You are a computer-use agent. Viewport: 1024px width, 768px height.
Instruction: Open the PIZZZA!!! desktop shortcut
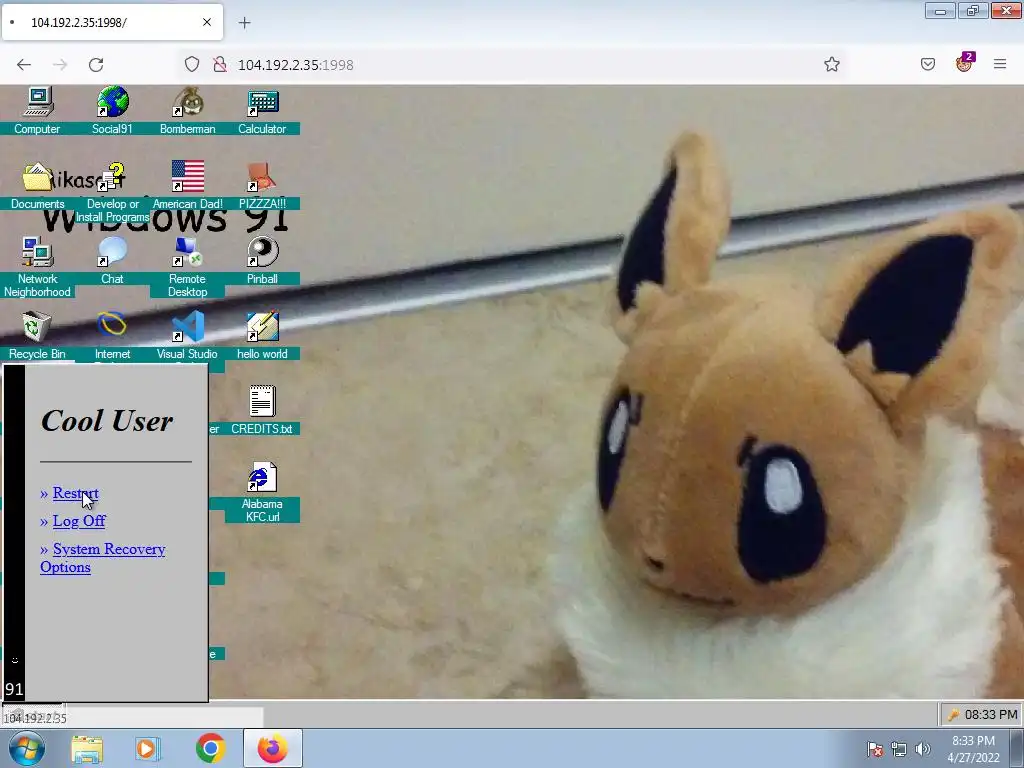point(263,184)
